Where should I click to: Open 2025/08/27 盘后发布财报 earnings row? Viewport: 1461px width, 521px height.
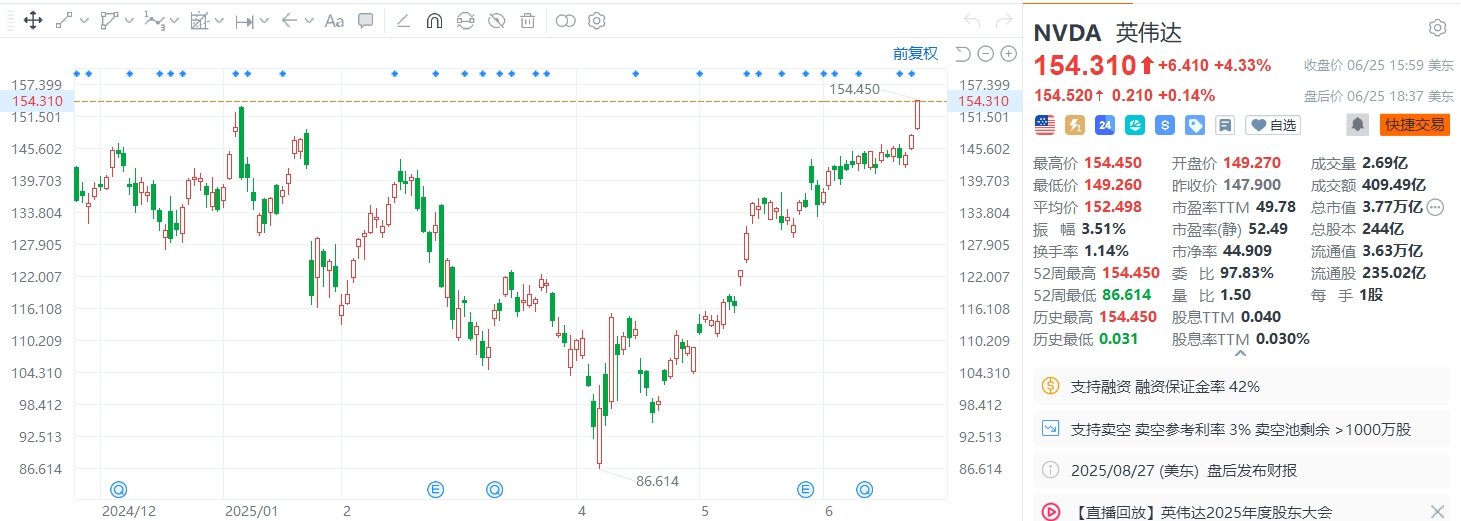click(x=1241, y=470)
